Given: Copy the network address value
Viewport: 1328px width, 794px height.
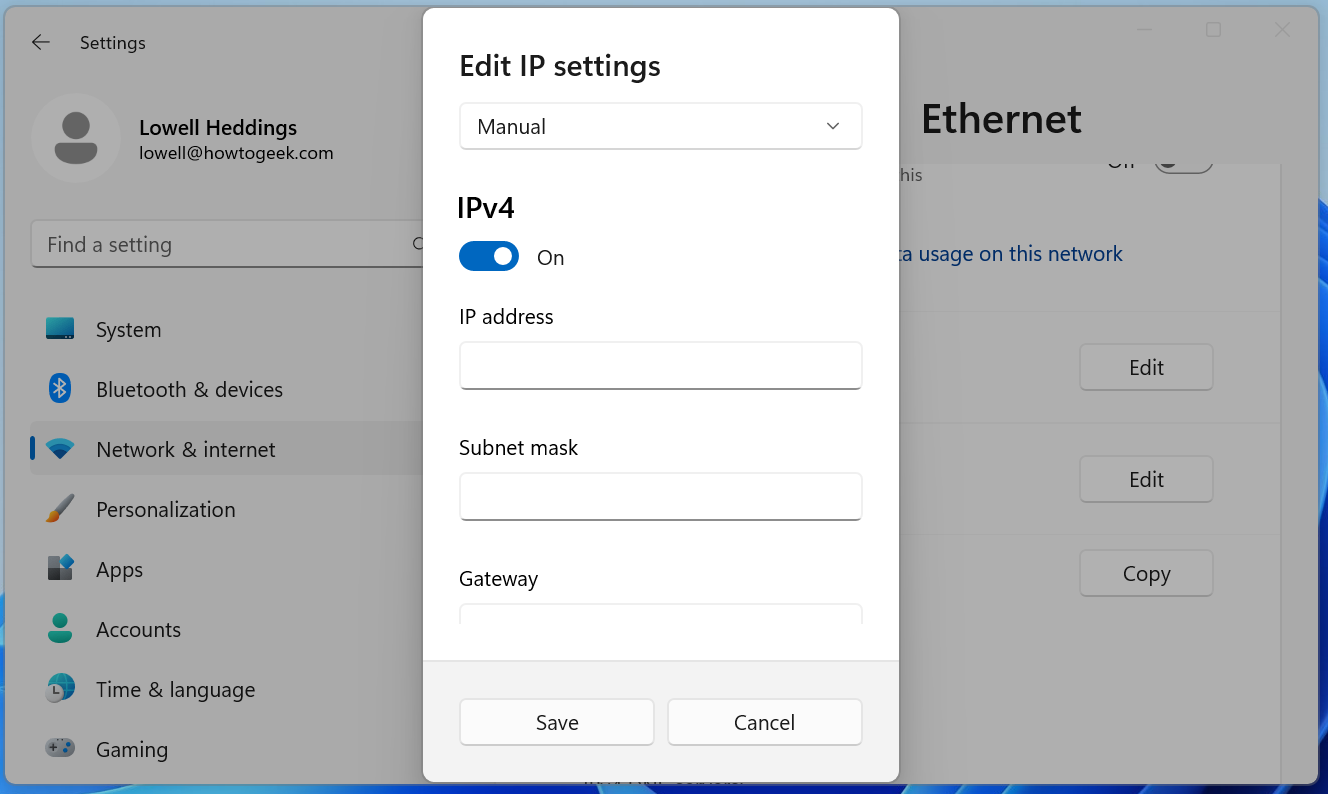Looking at the screenshot, I should tap(1146, 573).
